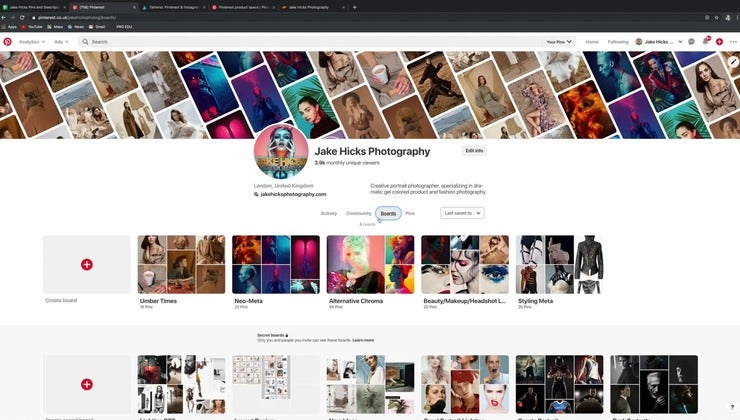Click the Edit info button
Screen dimensions: 740x420
(x=474, y=150)
